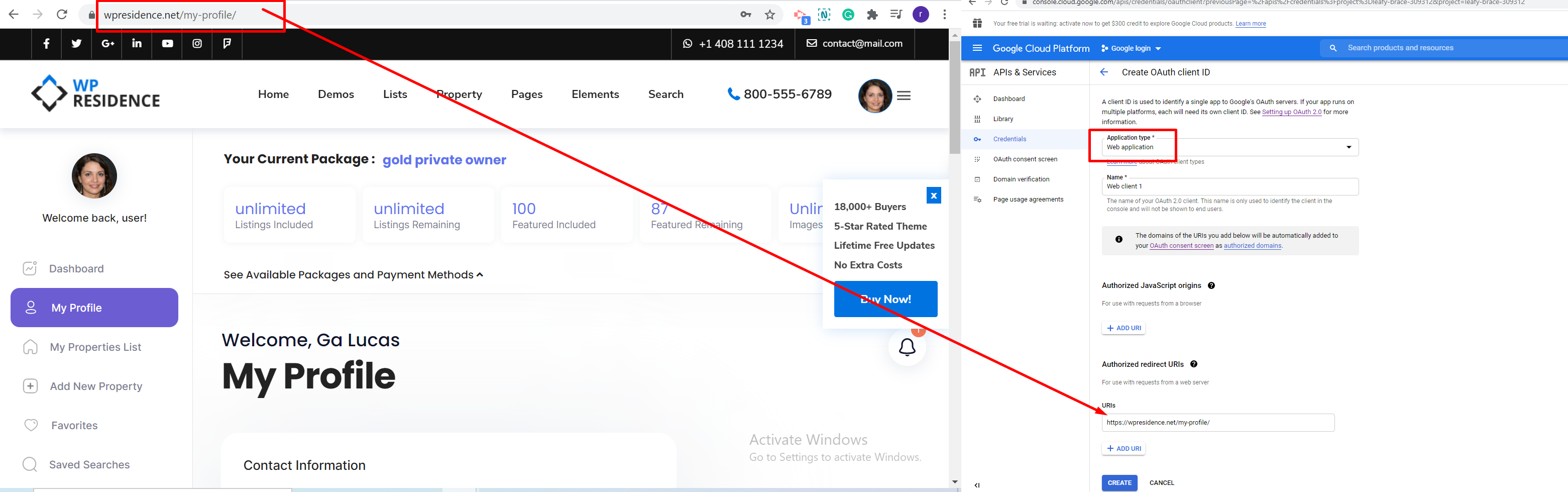Open the LinkedIn social icon
The width and height of the screenshot is (1568, 492).
tap(137, 44)
